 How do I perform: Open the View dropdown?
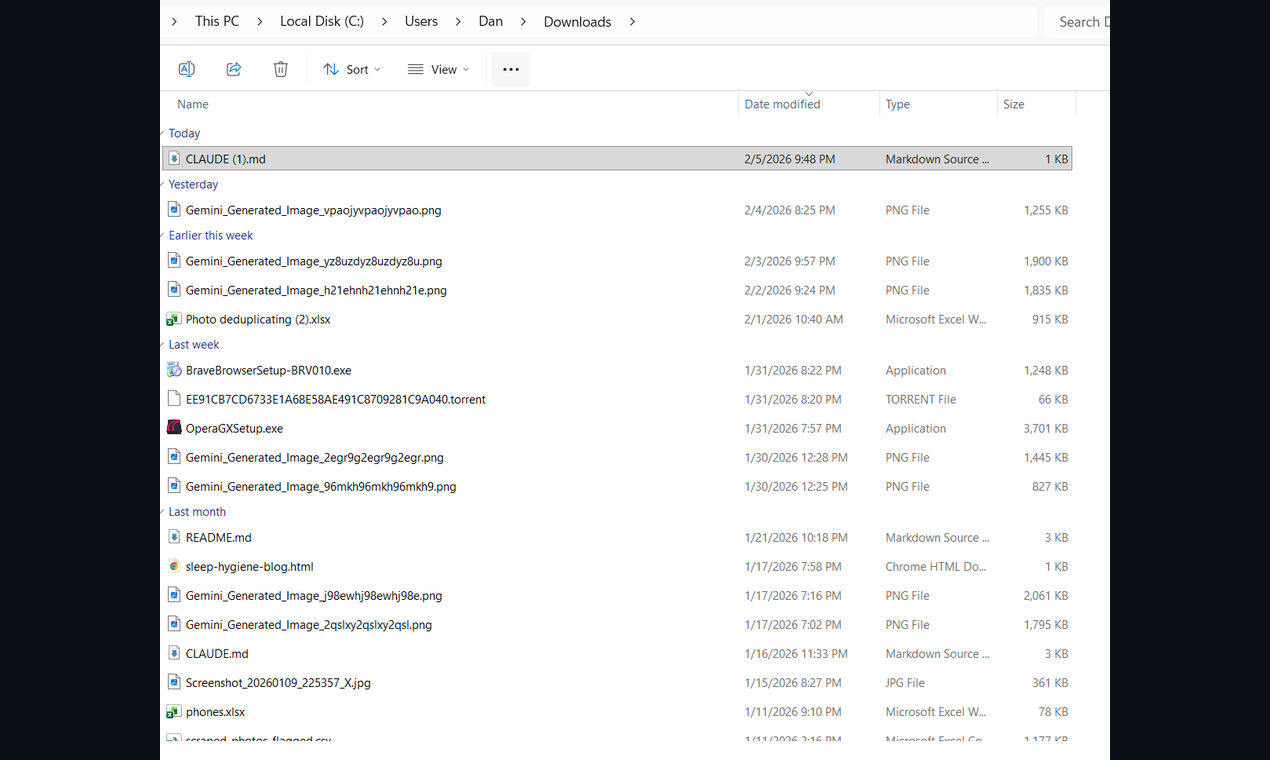[x=438, y=69]
